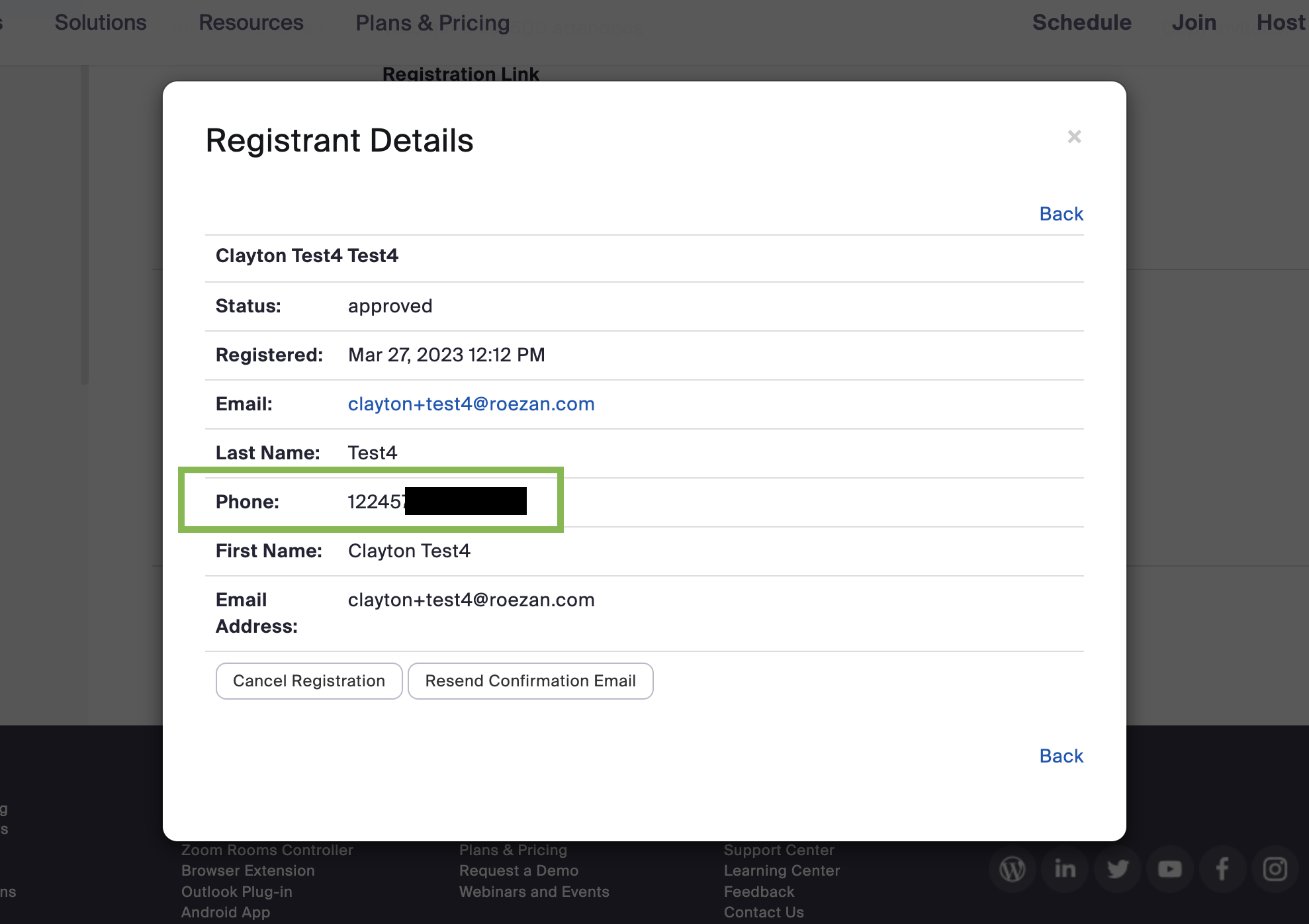Open the LinkedIn social icon
The height and width of the screenshot is (924, 1309).
click(1065, 869)
